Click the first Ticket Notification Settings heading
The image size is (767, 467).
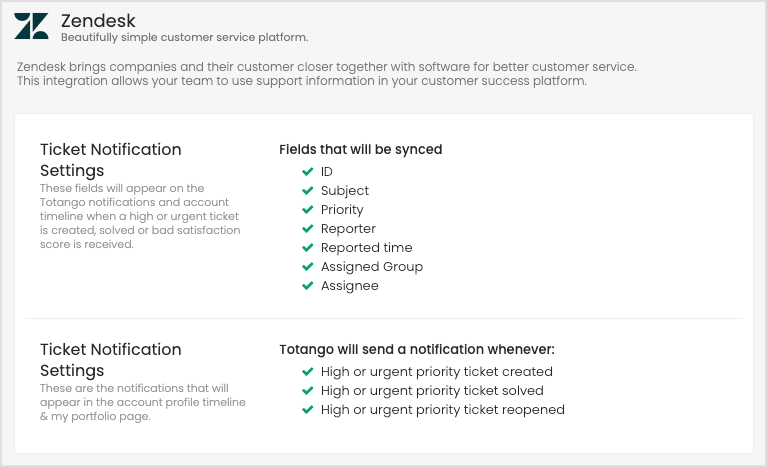pyautogui.click(x=111, y=160)
